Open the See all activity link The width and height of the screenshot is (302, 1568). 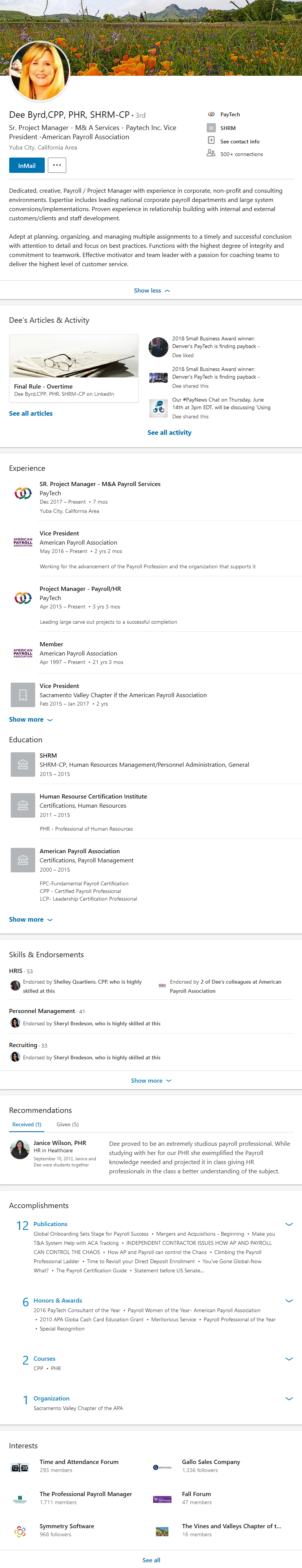click(169, 433)
